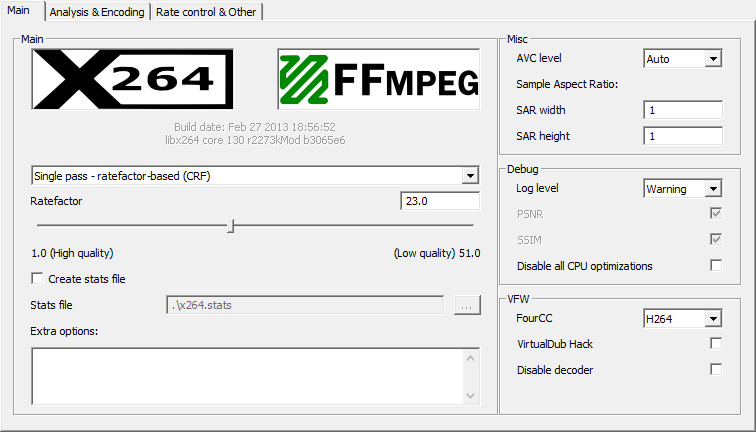This screenshot has height=432, width=756.
Task: Click the SAR height input field
Action: (683, 136)
